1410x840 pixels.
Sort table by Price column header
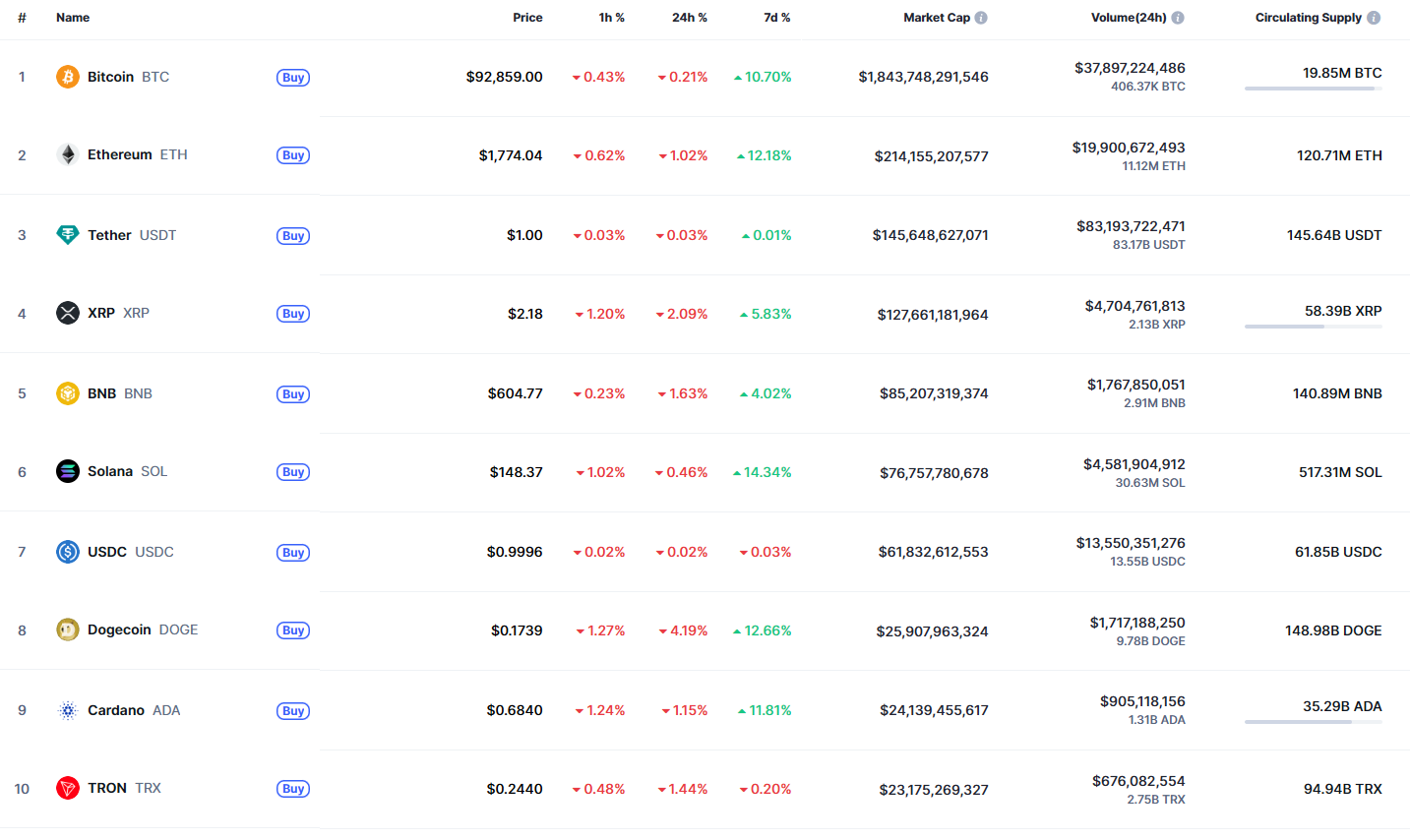[527, 18]
